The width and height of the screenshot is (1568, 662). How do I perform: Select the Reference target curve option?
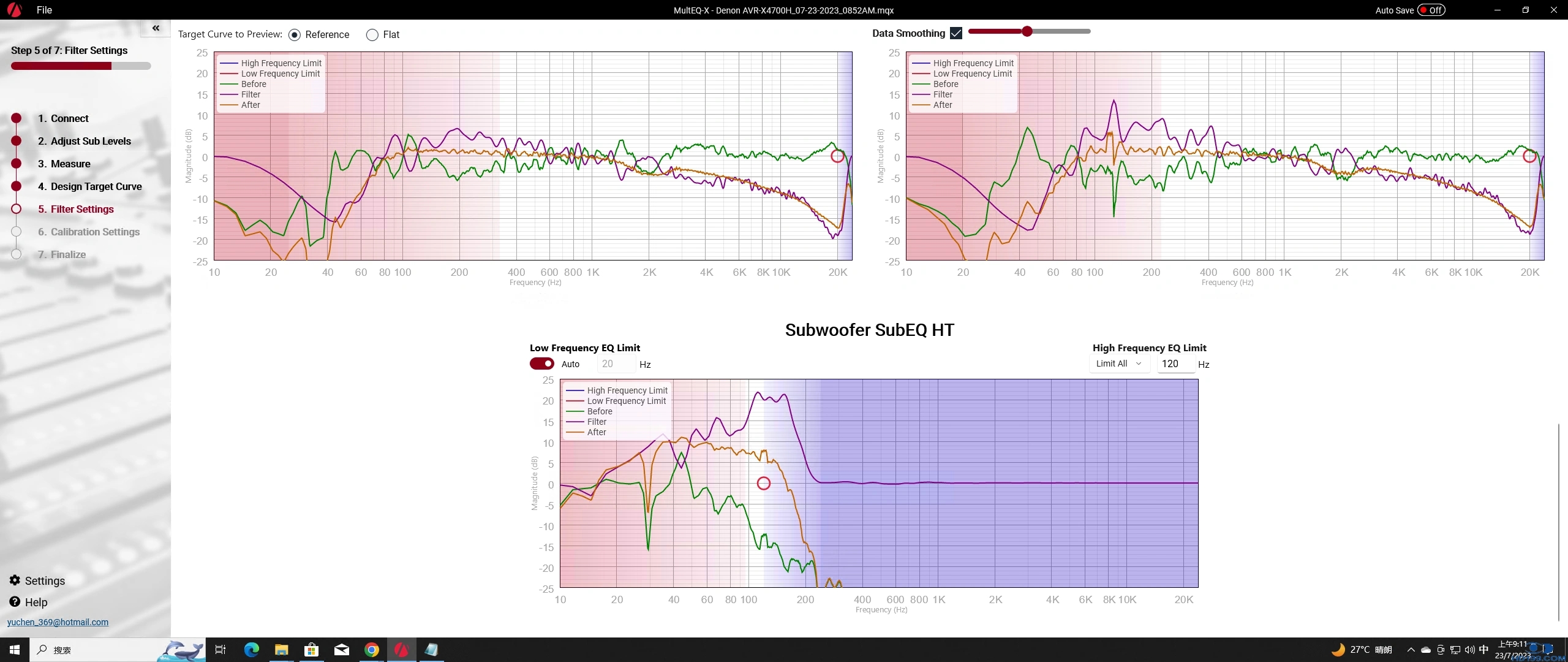295,35
